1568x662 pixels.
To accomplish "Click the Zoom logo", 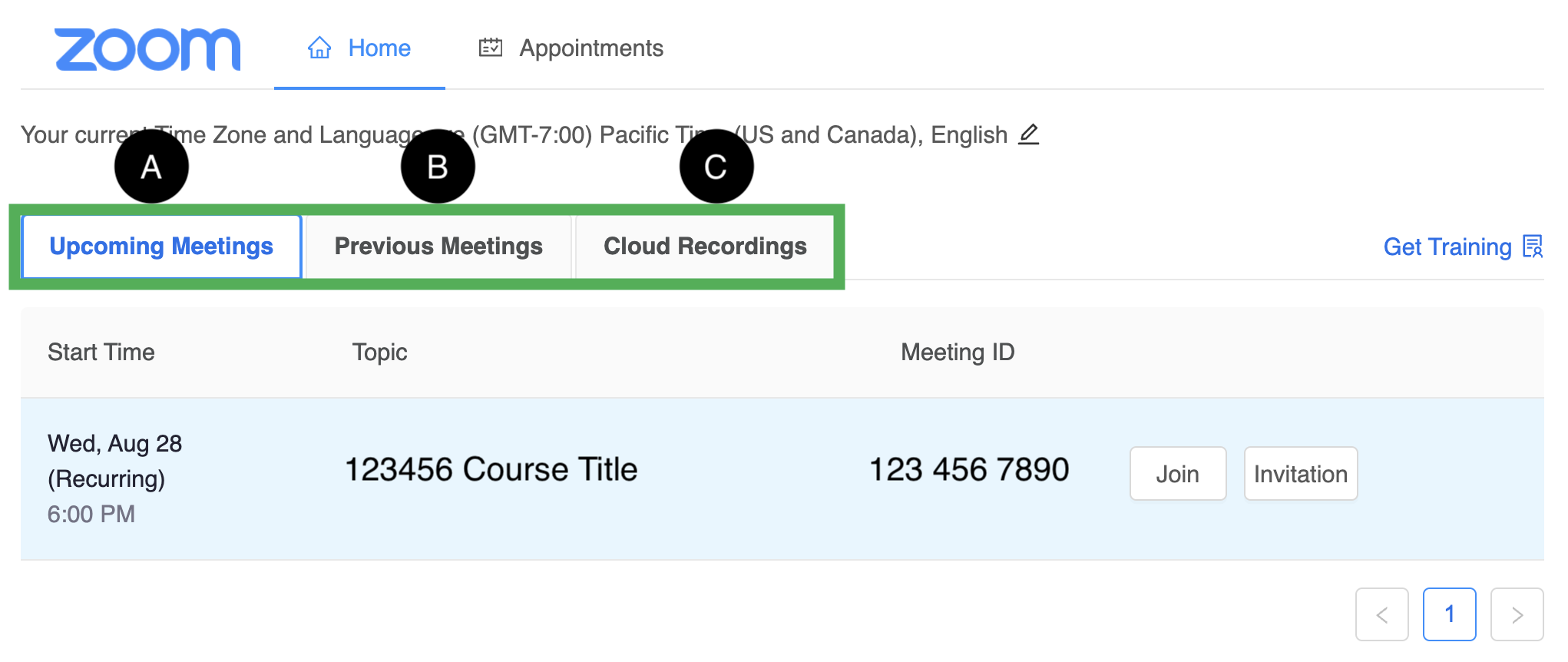I will pyautogui.click(x=147, y=50).
